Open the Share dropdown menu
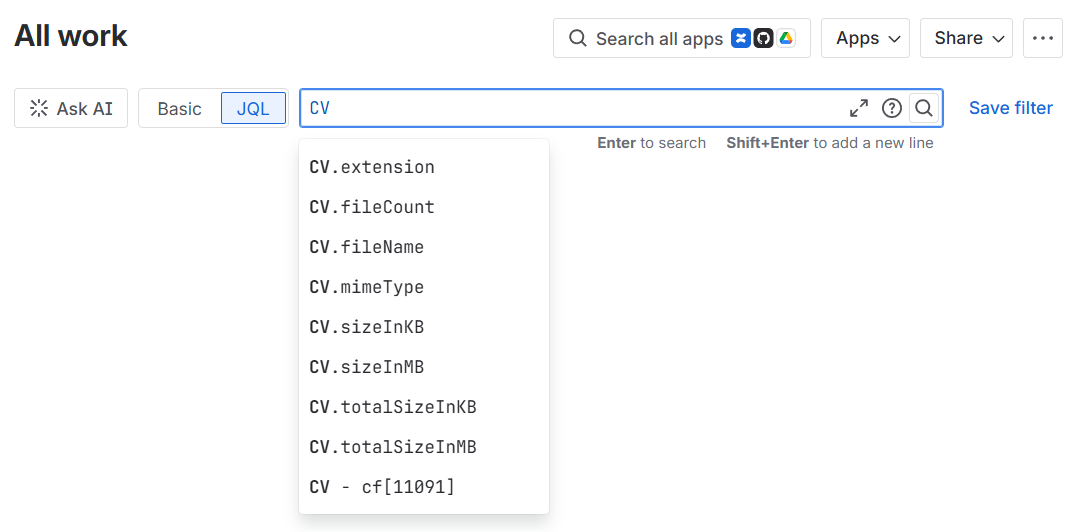Viewport: 1075px width, 532px height. click(x=966, y=38)
